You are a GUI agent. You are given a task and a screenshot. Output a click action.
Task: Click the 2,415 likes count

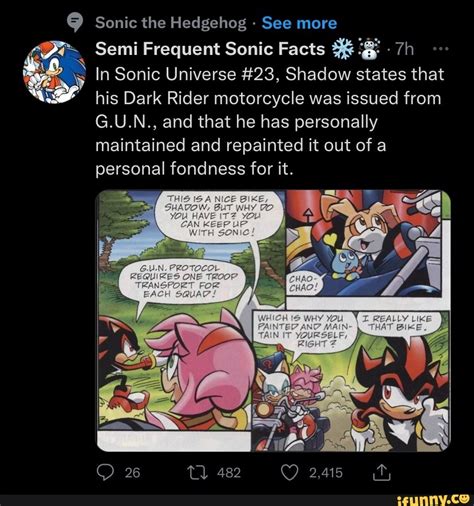326,473
